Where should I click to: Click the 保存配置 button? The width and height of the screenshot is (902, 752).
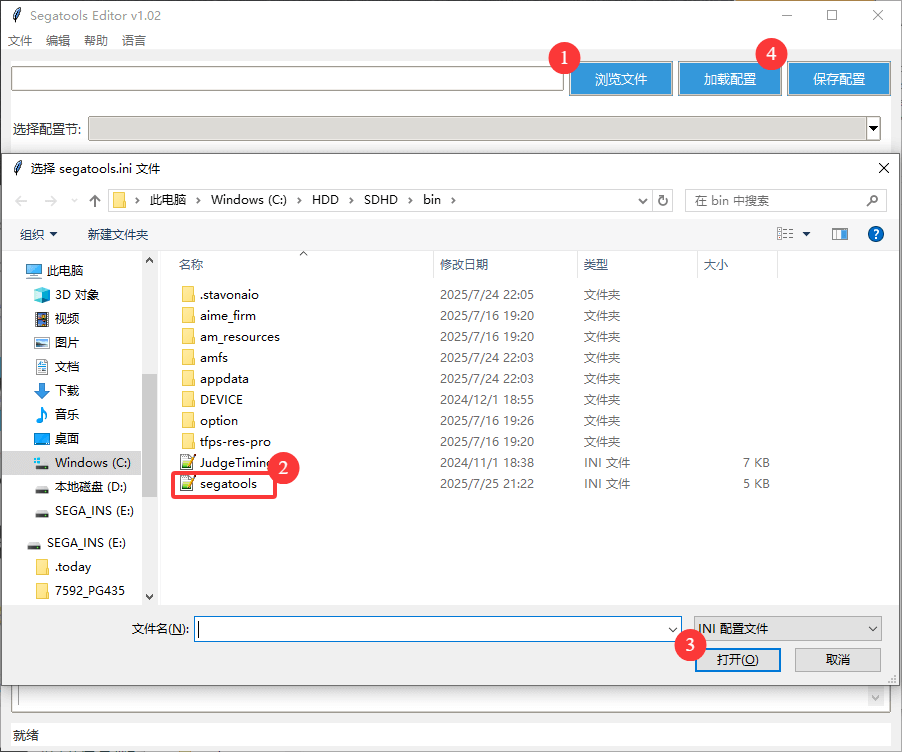pyautogui.click(x=839, y=79)
